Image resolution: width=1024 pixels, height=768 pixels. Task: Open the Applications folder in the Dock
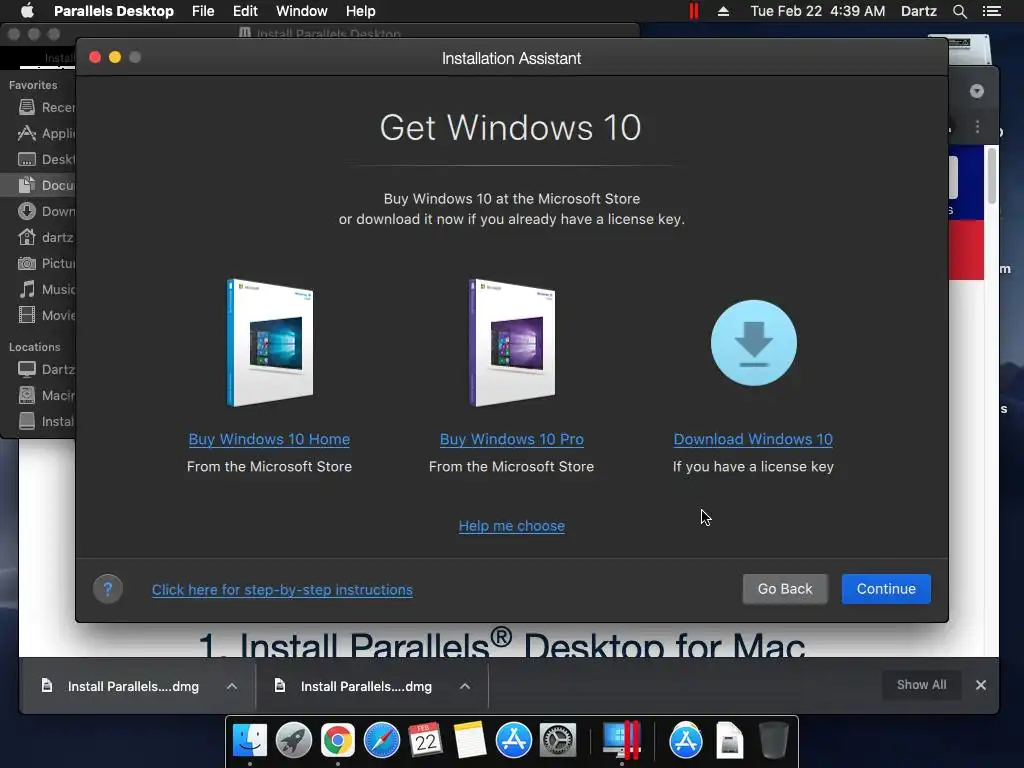click(x=686, y=741)
